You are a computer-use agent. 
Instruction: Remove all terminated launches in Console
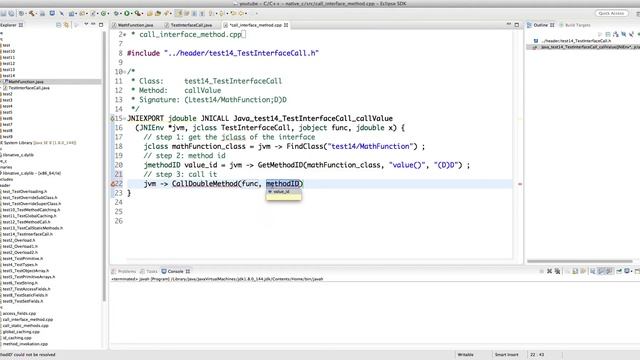[x=557, y=271]
